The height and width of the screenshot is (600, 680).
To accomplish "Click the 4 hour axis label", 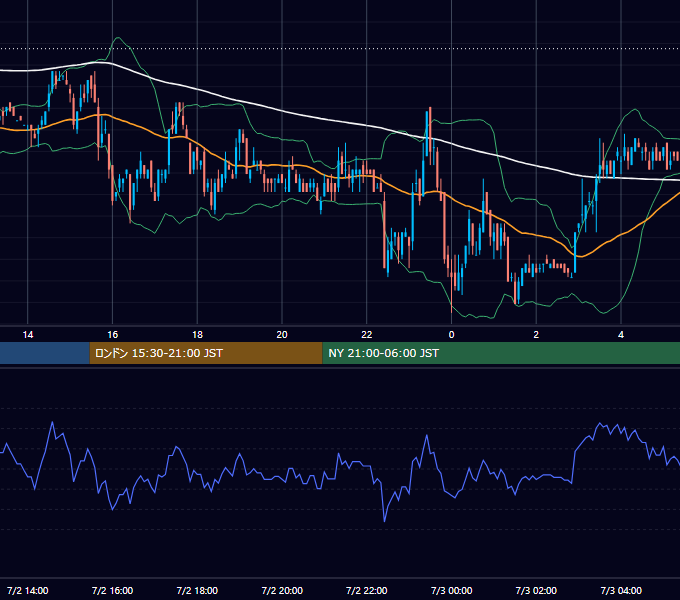I will pyautogui.click(x=621, y=335).
